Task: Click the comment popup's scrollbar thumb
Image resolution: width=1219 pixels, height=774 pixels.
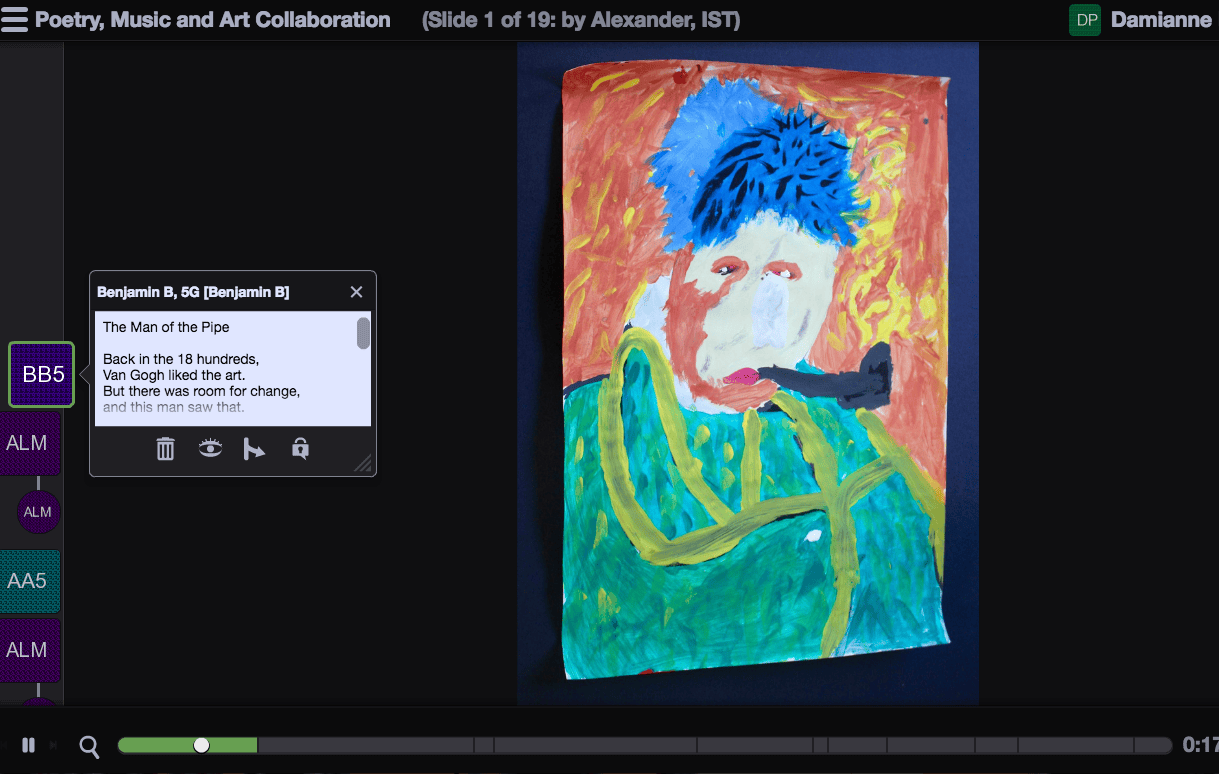Action: pyautogui.click(x=364, y=333)
